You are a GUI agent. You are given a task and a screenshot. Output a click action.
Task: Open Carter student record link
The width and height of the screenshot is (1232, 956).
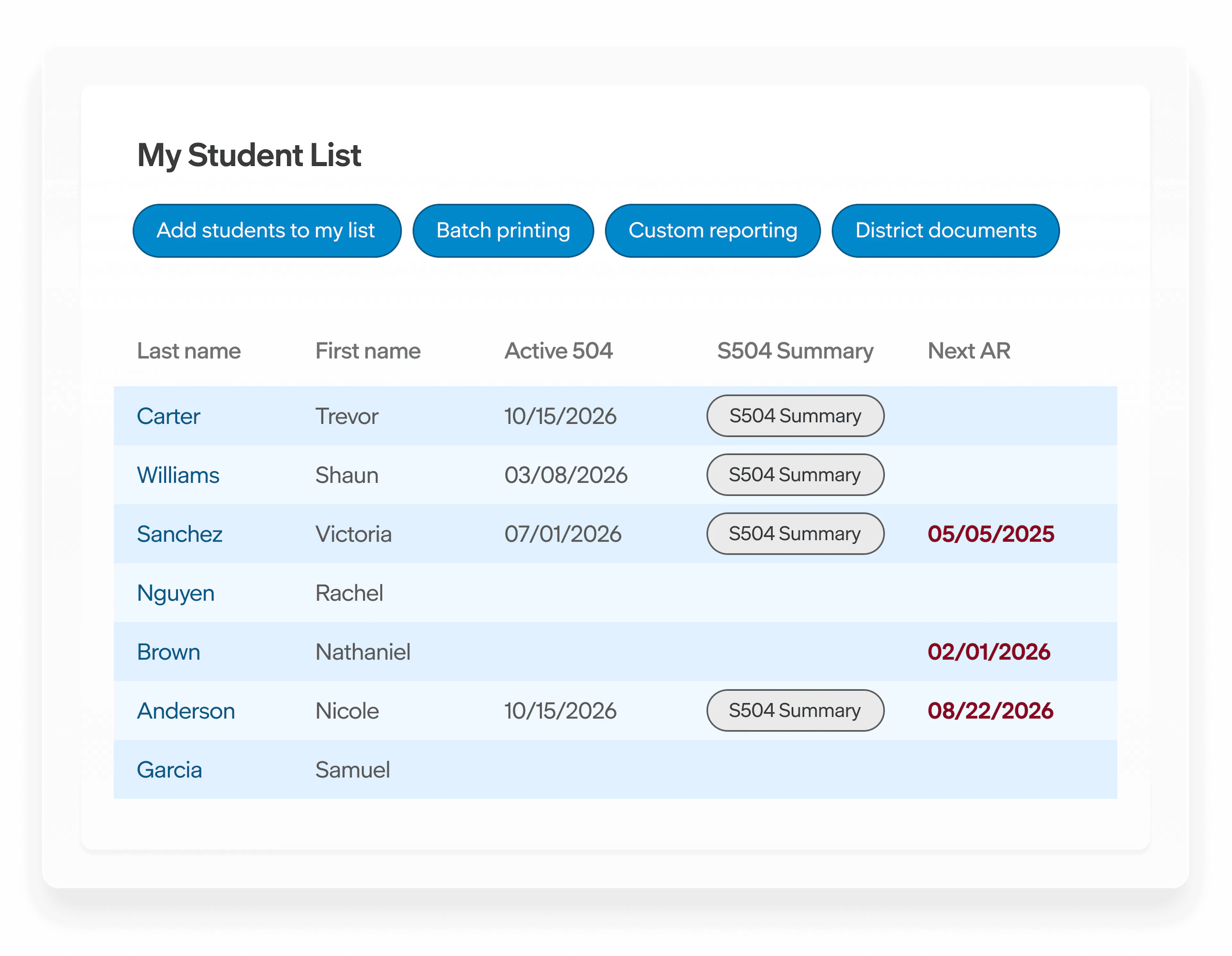click(x=168, y=416)
